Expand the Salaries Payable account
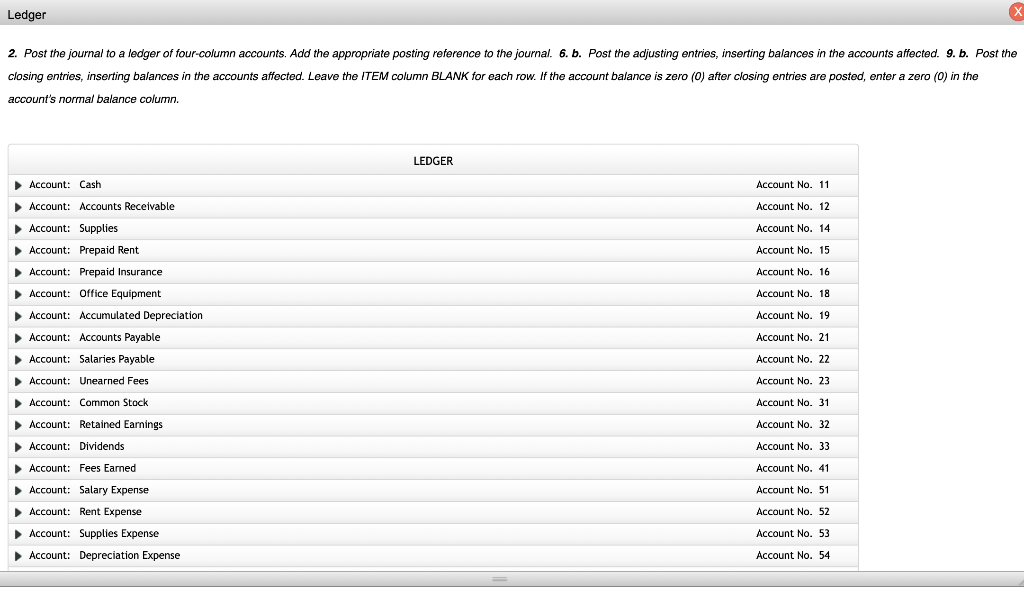 pyautogui.click(x=18, y=358)
